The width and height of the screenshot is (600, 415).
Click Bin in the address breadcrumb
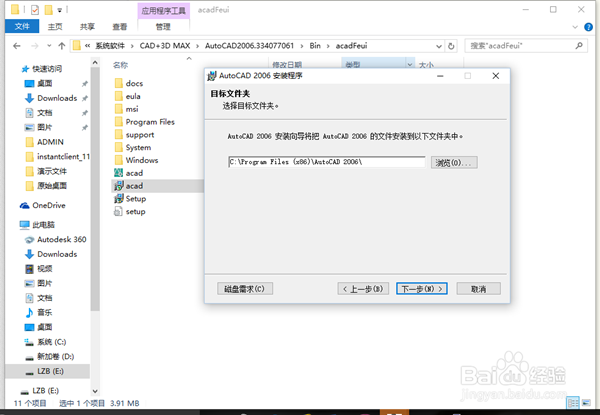tap(315, 46)
